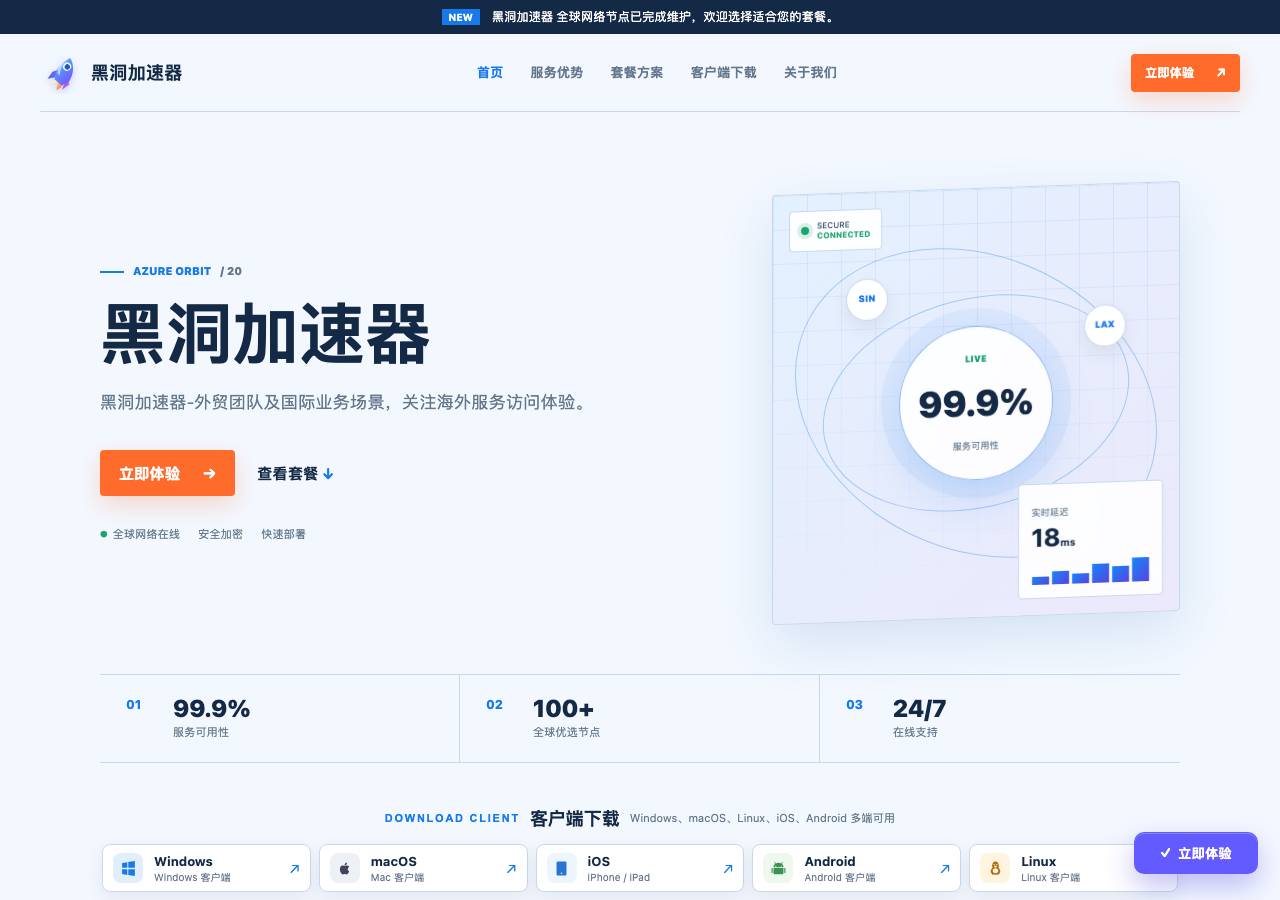Click the DOWNLOAD CLIENT heading label
The height and width of the screenshot is (900, 1280).
click(452, 818)
